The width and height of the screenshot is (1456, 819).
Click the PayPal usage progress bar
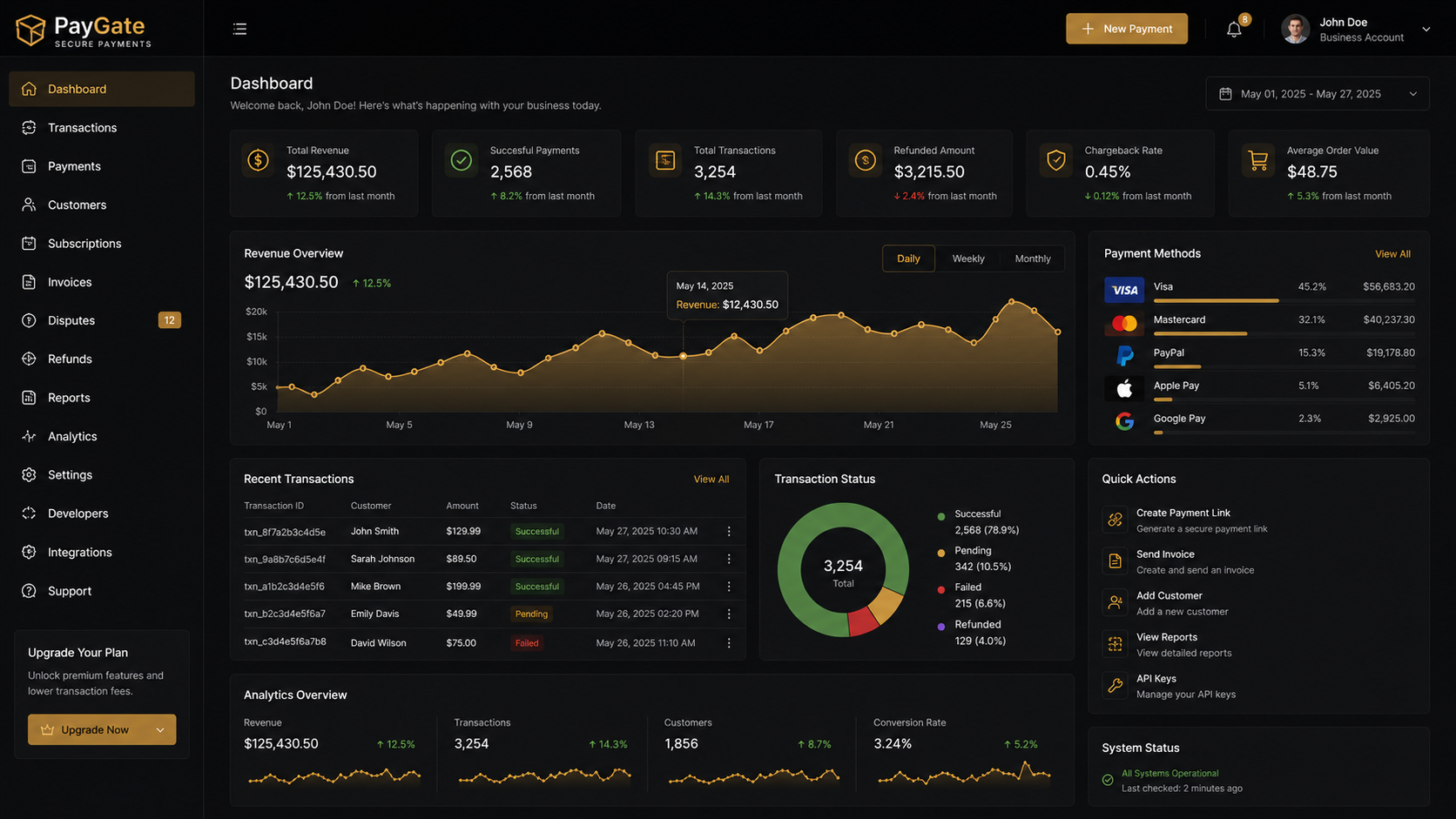coord(1284,366)
